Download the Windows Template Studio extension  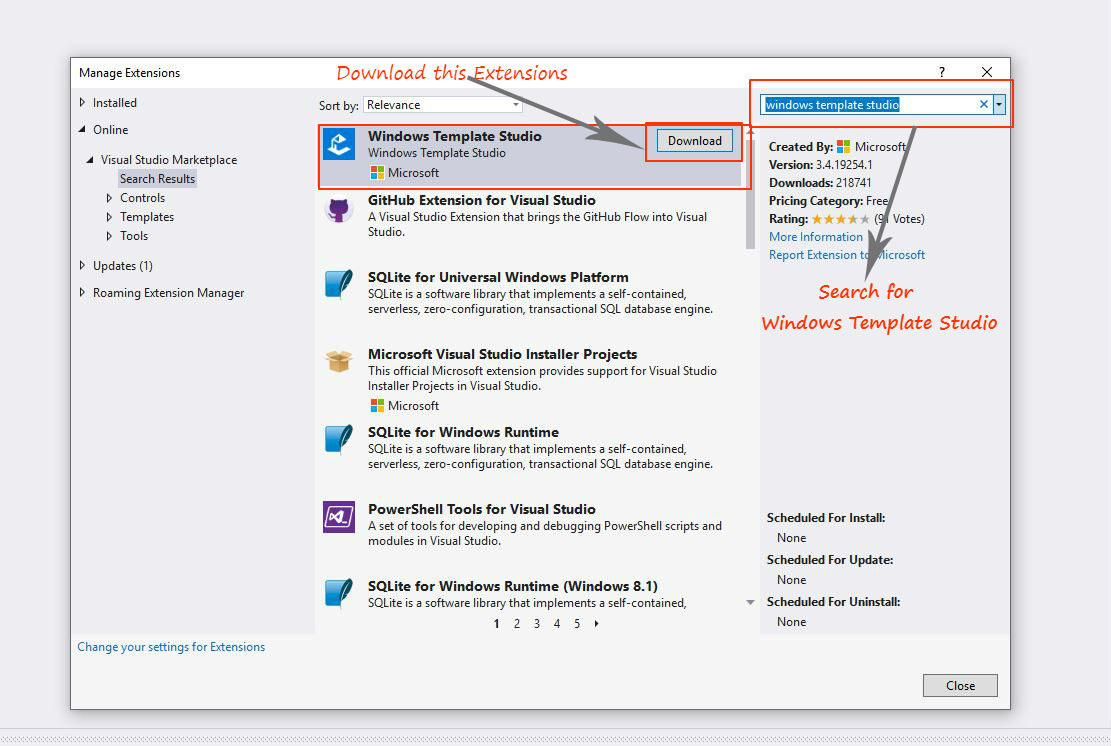click(x=694, y=141)
